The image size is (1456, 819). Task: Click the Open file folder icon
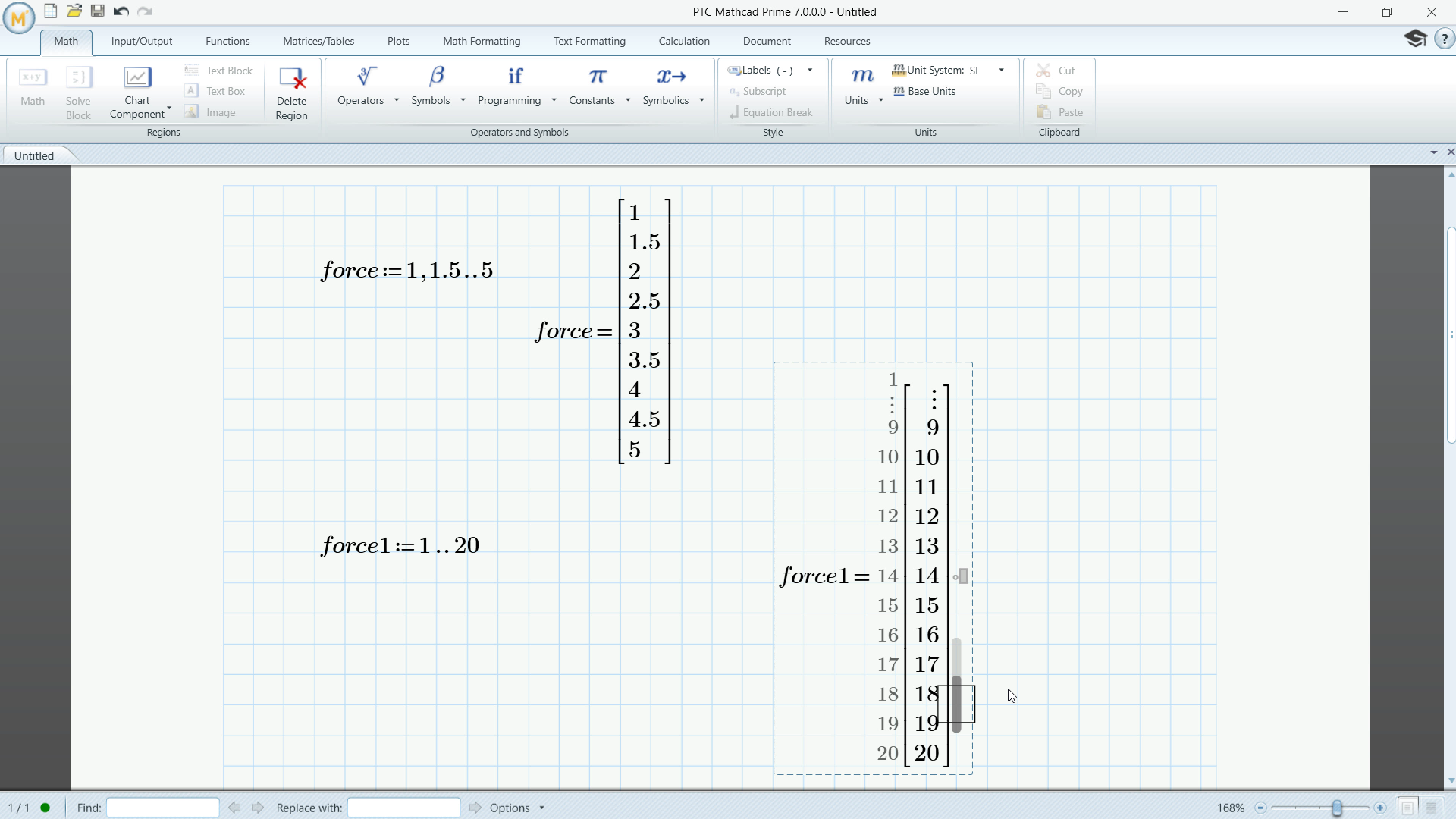coord(74,11)
